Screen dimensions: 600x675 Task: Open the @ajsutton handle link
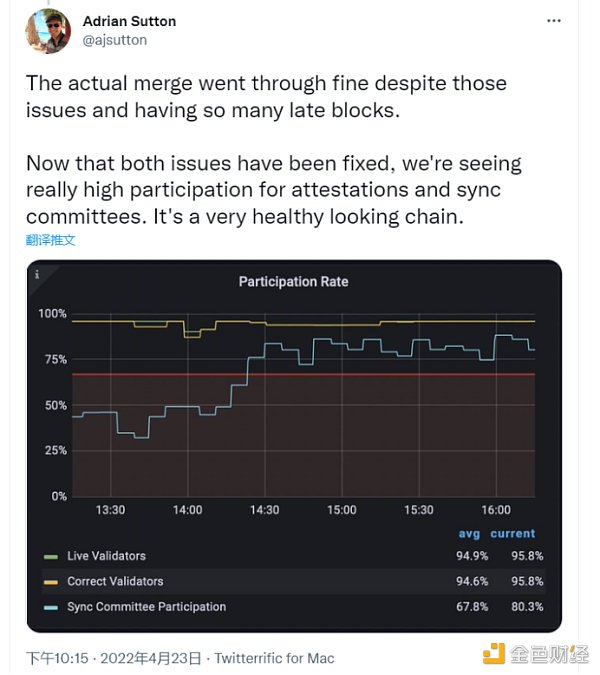[x=114, y=40]
